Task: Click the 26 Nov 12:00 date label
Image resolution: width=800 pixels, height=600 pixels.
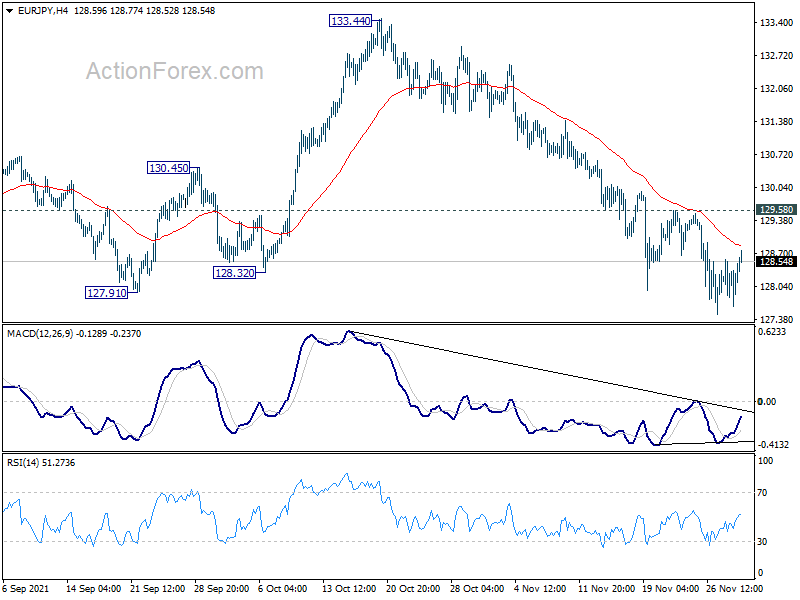Action: [x=735, y=589]
